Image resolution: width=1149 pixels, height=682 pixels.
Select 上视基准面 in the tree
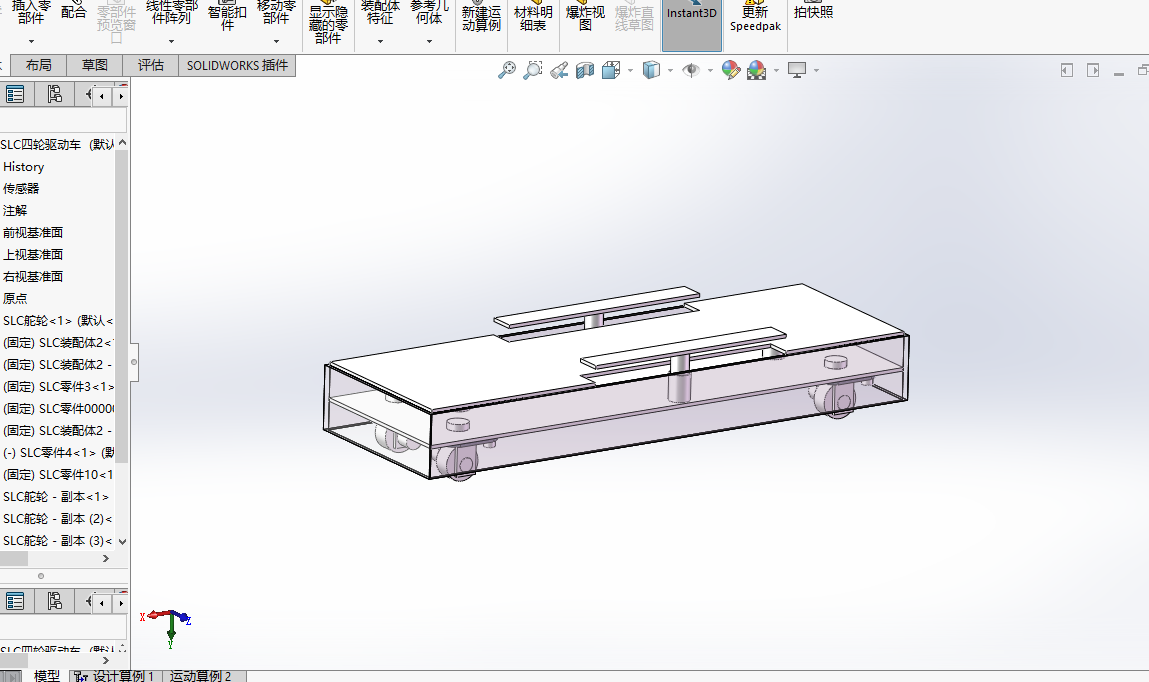coord(33,254)
